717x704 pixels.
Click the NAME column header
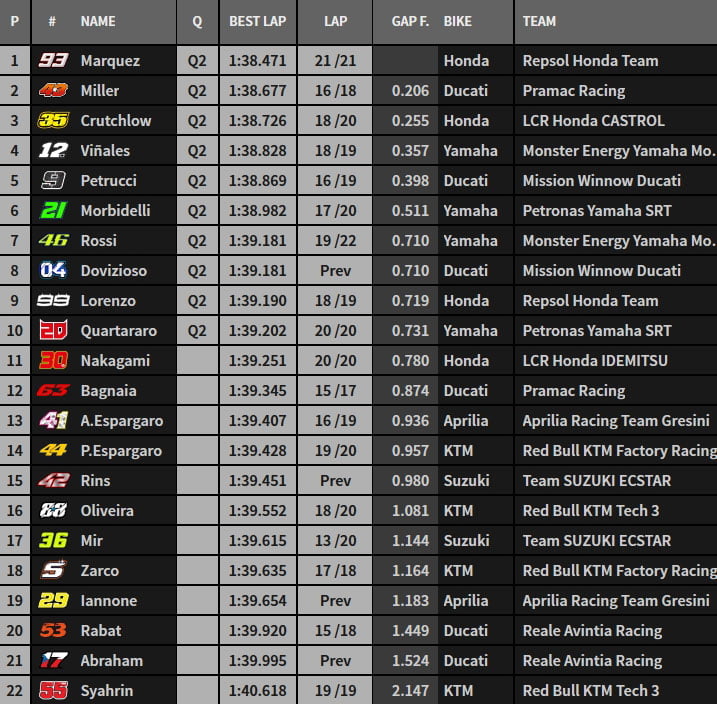[98, 21]
